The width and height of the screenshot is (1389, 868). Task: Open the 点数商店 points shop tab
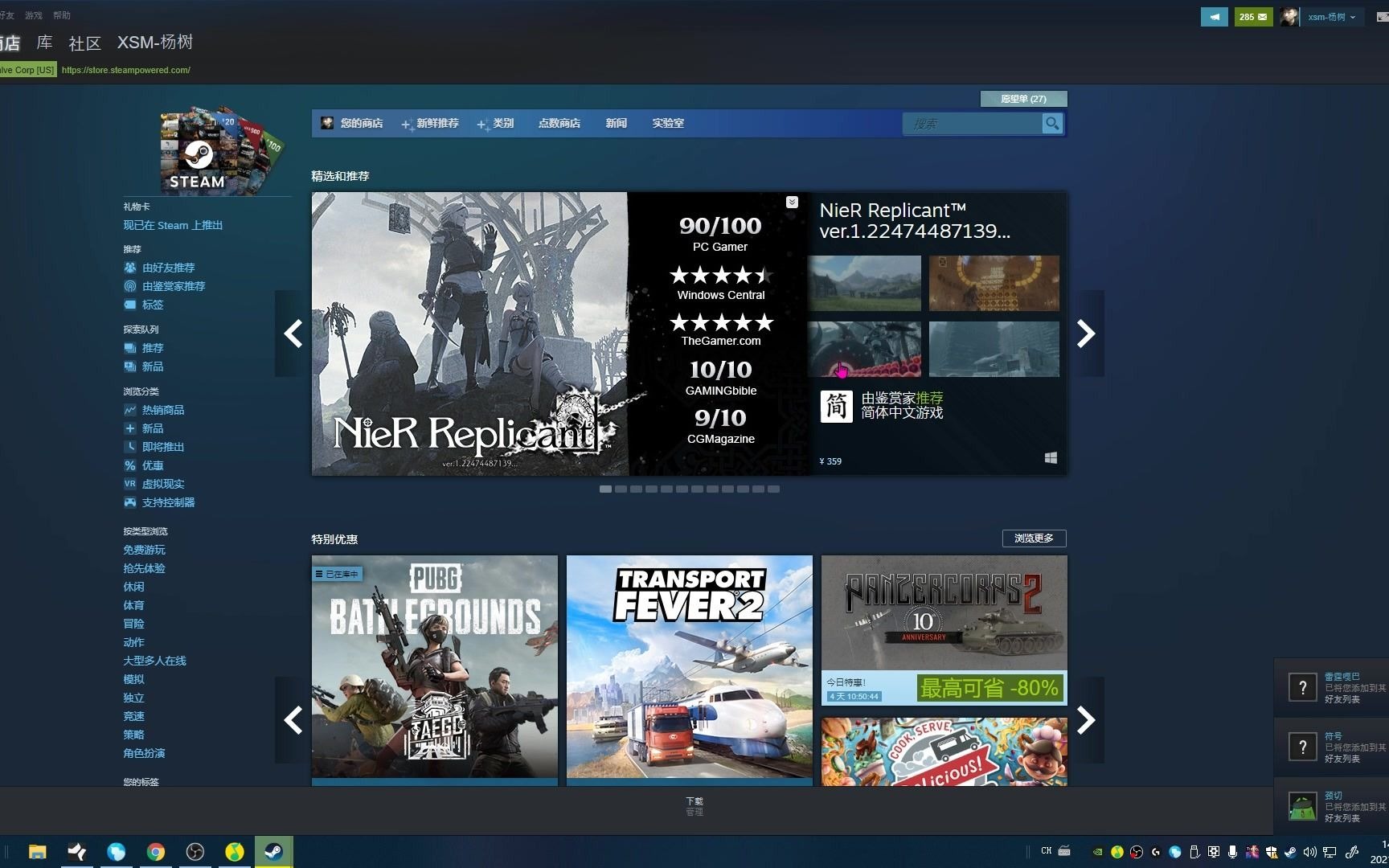[x=559, y=124]
